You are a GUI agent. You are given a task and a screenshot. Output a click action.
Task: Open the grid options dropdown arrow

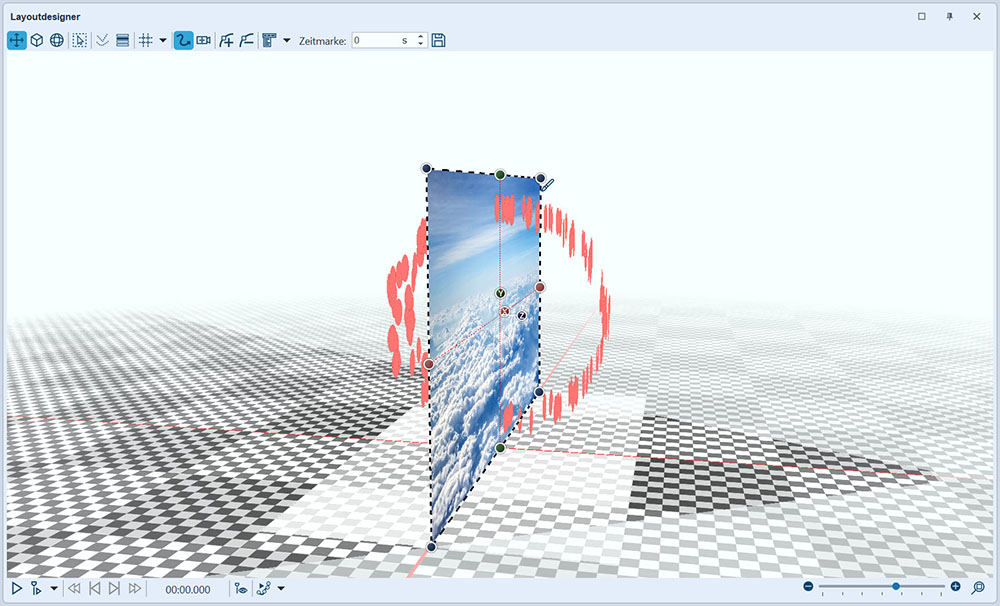tap(163, 41)
